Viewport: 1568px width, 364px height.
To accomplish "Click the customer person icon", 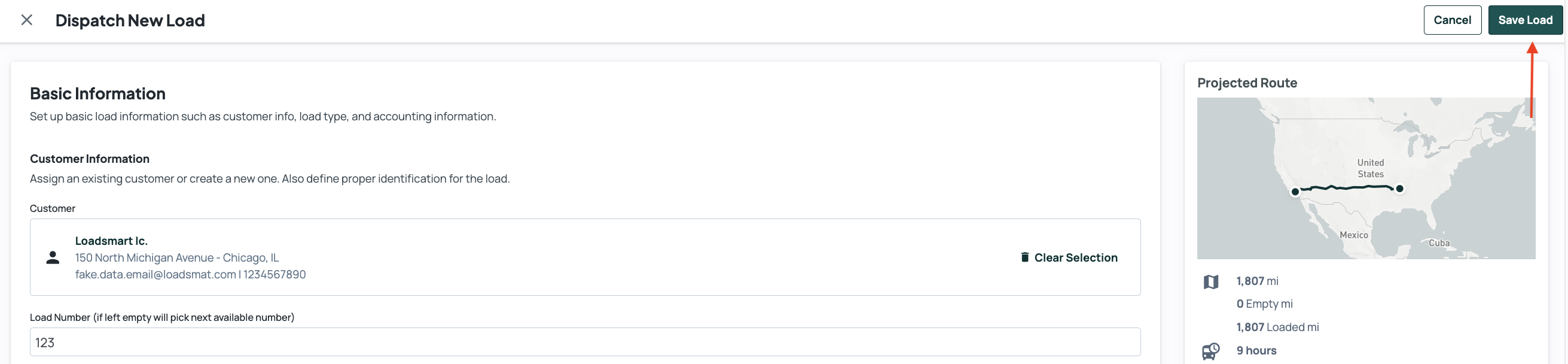I will click(53, 257).
